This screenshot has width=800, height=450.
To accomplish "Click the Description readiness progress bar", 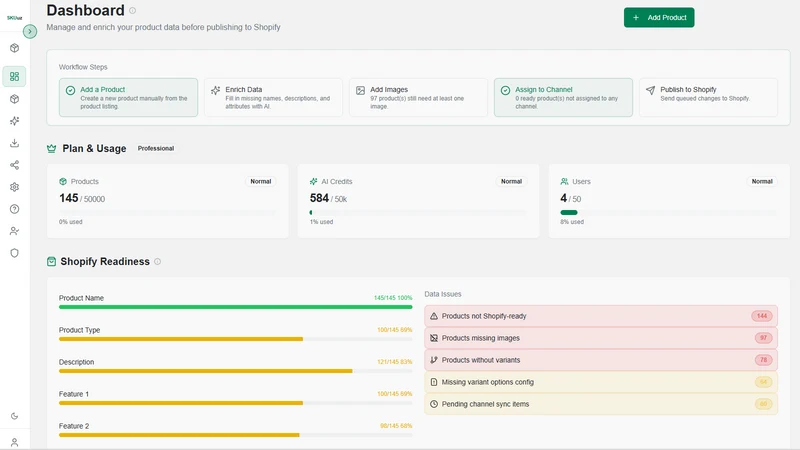I will [x=235, y=371].
